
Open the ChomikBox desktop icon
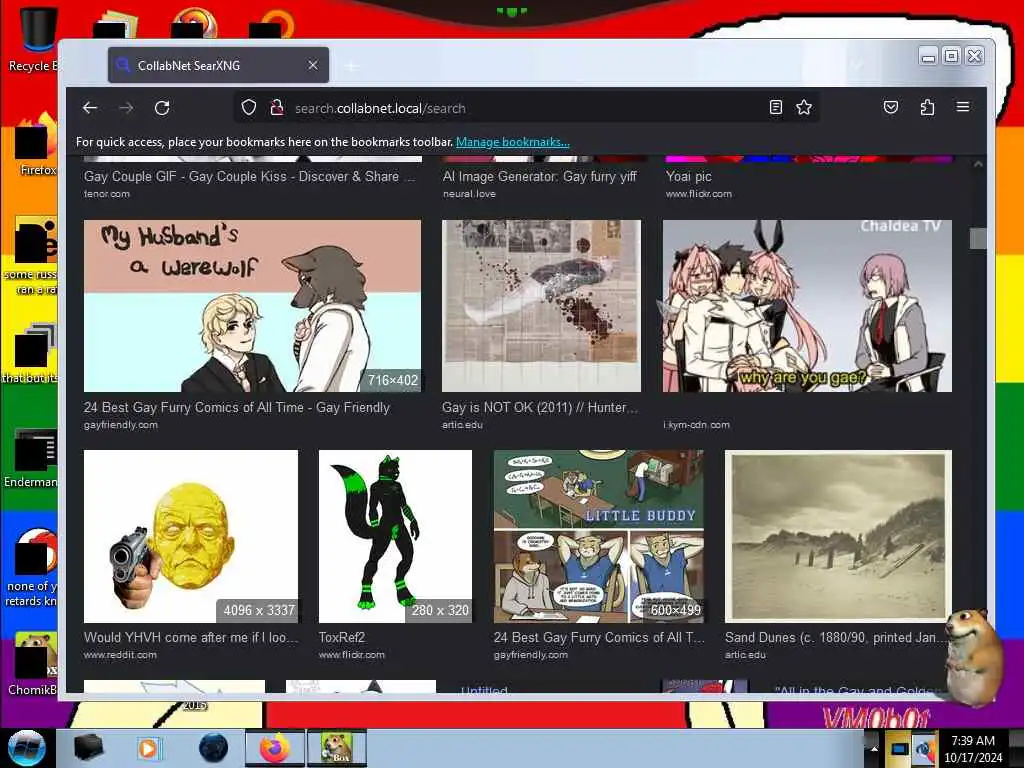(x=33, y=663)
